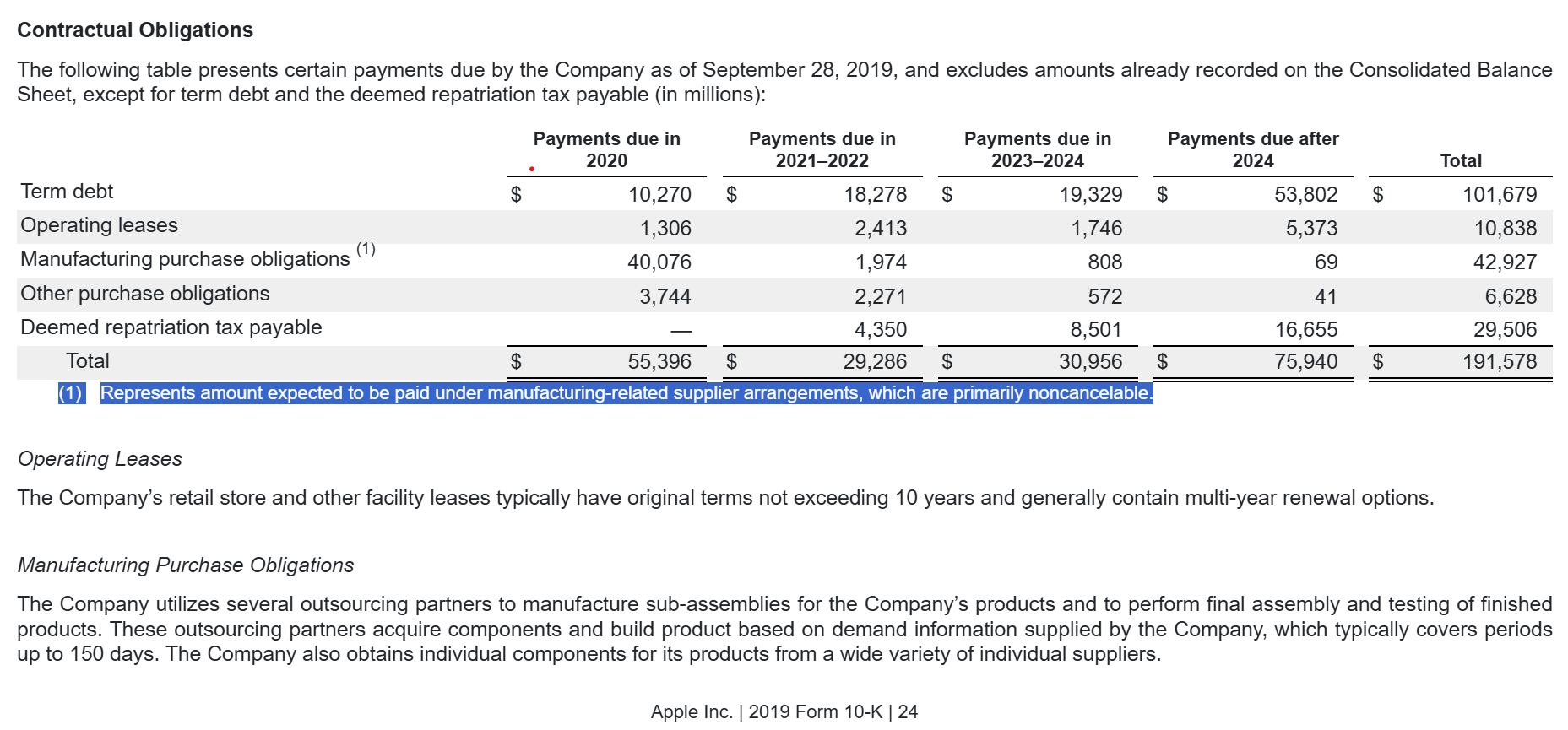Click manufacturing obligations value 69
Screen dimensions: 1568x730
point(1327,262)
